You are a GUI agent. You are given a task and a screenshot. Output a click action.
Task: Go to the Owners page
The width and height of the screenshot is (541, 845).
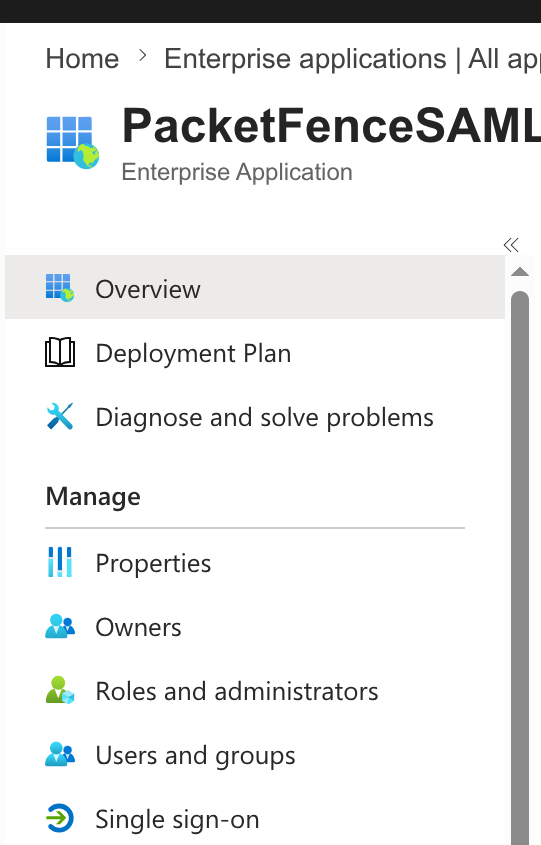(255, 627)
